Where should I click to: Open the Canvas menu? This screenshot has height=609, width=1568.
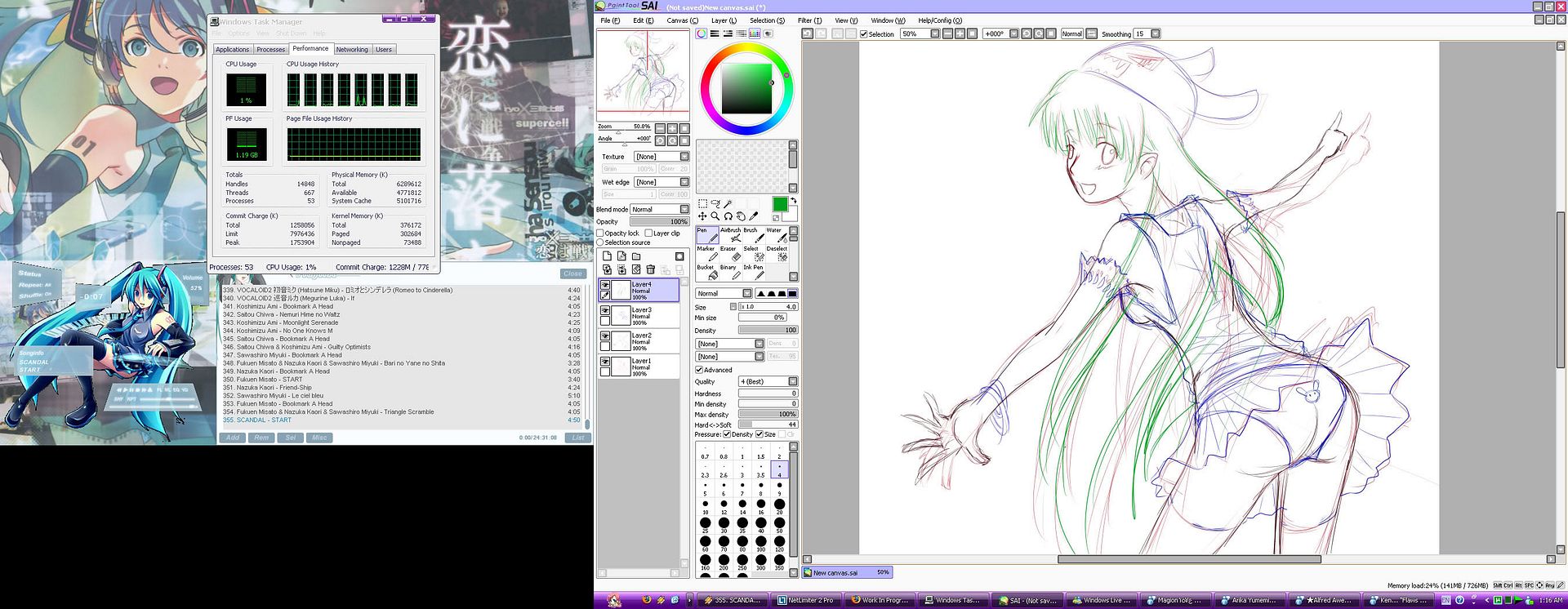pyautogui.click(x=682, y=20)
